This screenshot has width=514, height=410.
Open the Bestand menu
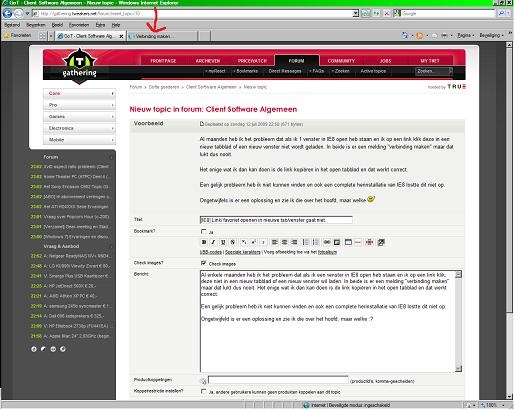coord(12,25)
